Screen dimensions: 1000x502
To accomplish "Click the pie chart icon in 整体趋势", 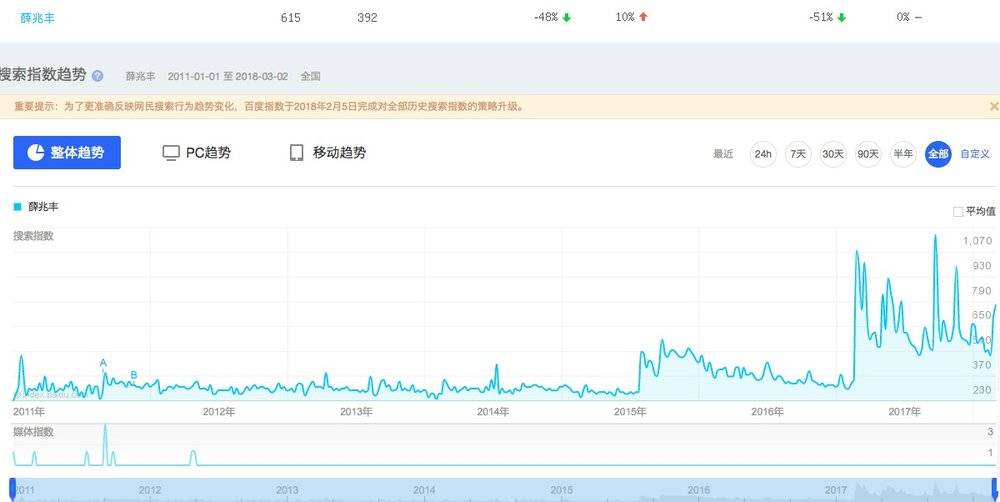I will (x=36, y=152).
